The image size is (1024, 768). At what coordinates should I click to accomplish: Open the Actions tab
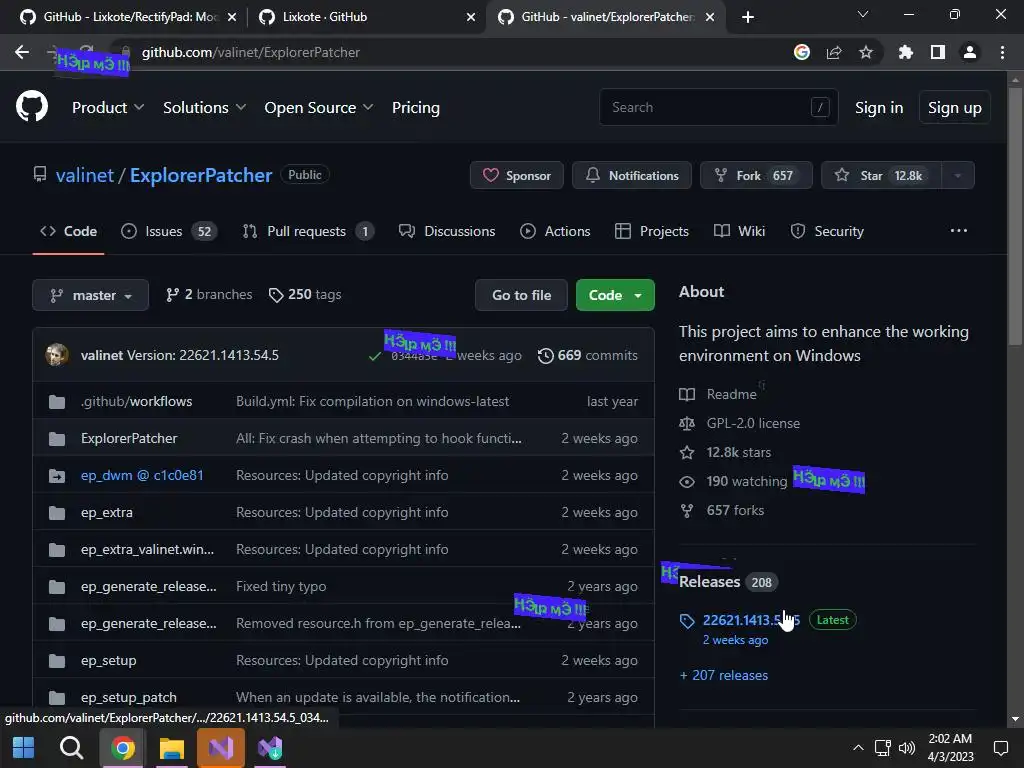click(x=555, y=231)
